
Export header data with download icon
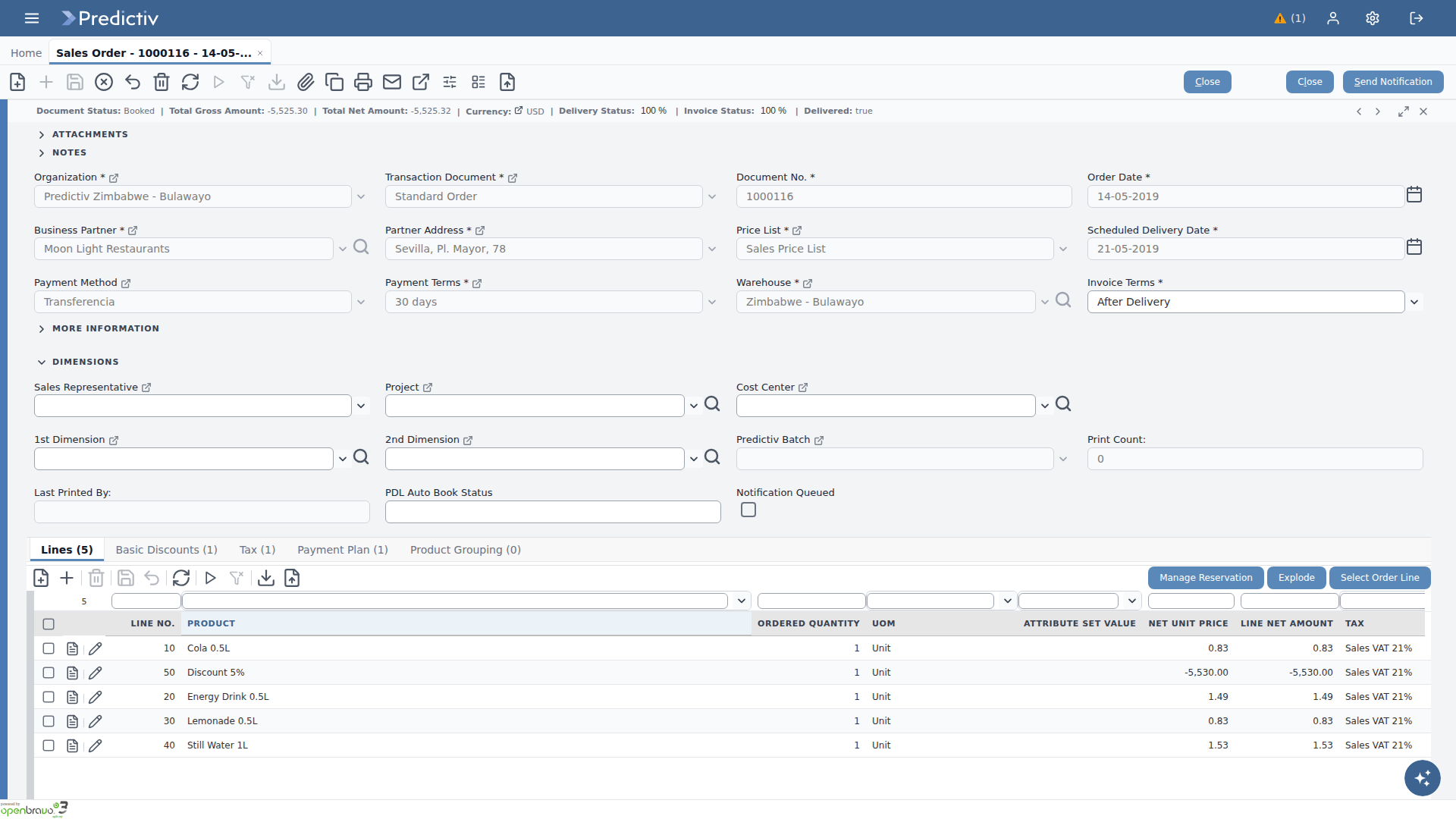(277, 82)
